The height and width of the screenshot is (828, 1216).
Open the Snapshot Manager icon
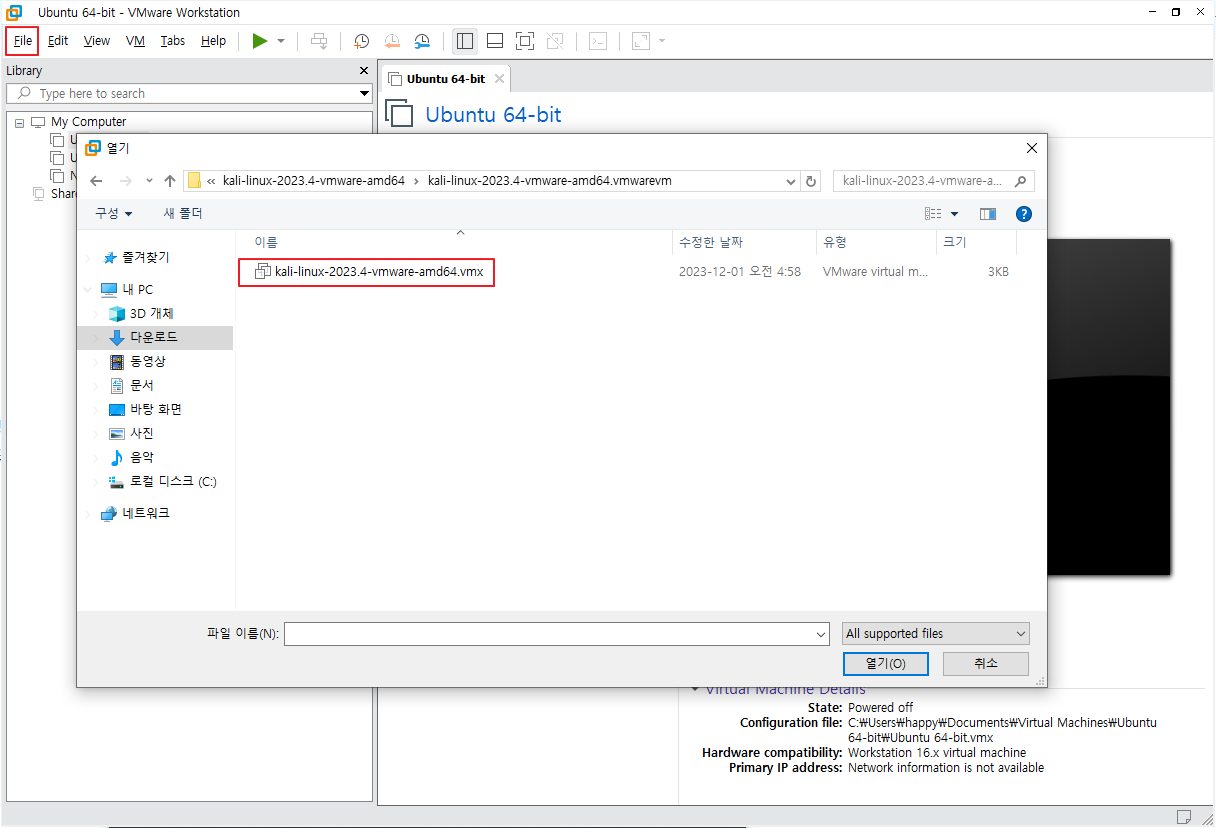(422, 41)
